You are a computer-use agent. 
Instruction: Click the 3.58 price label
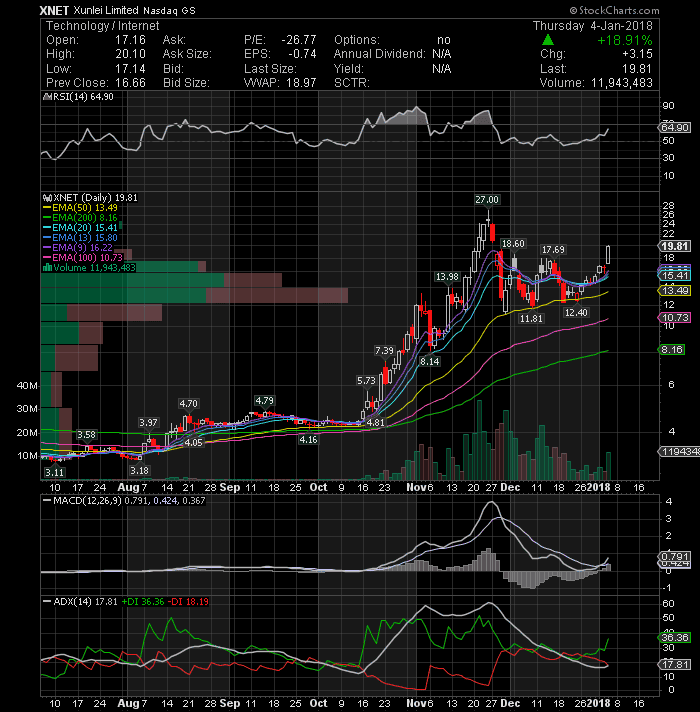click(x=86, y=435)
